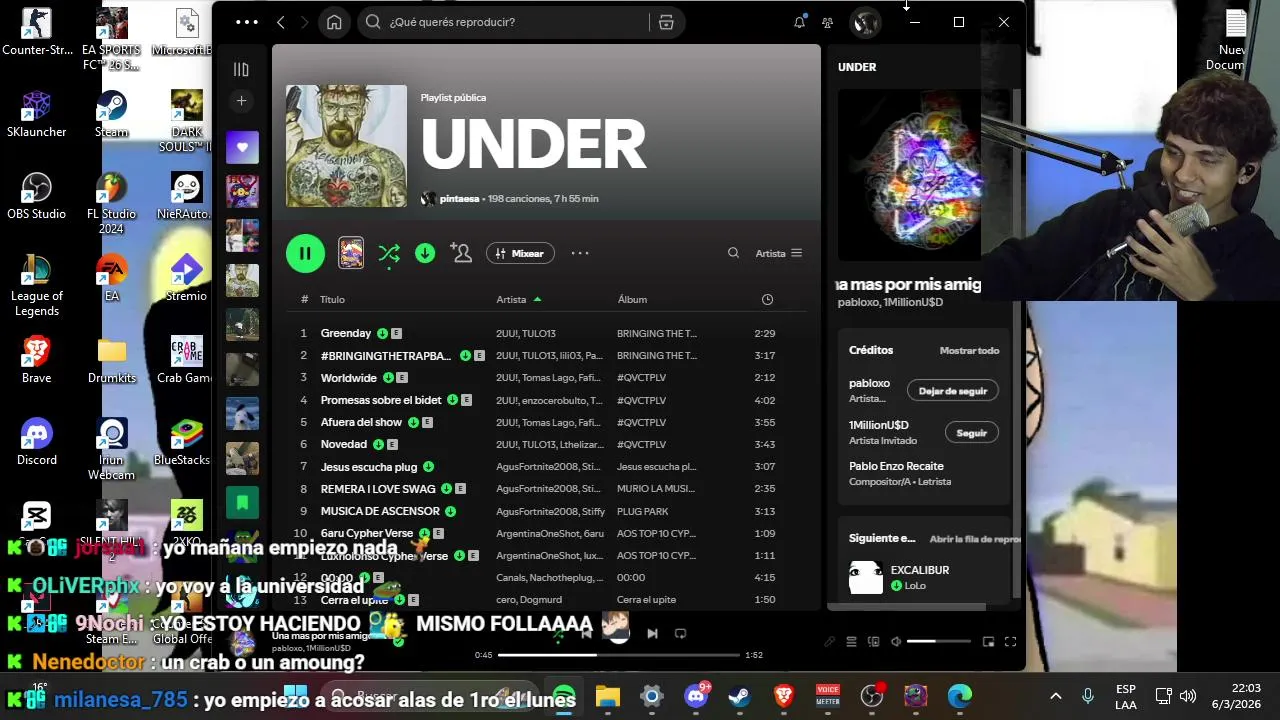Open the miniplayer
Viewport: 1280px width, 720px height.
(988, 642)
